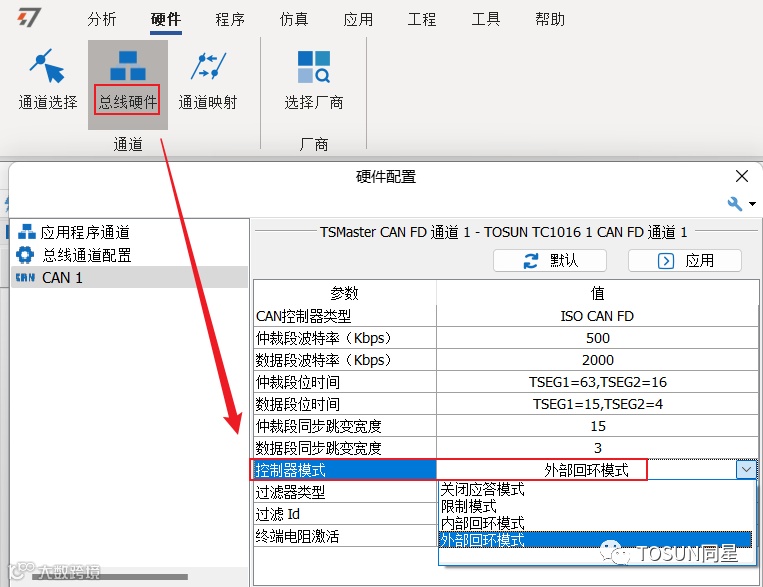
Task: Click the TSEG1=15,TSEG2=4 value cell
Action: point(597,404)
